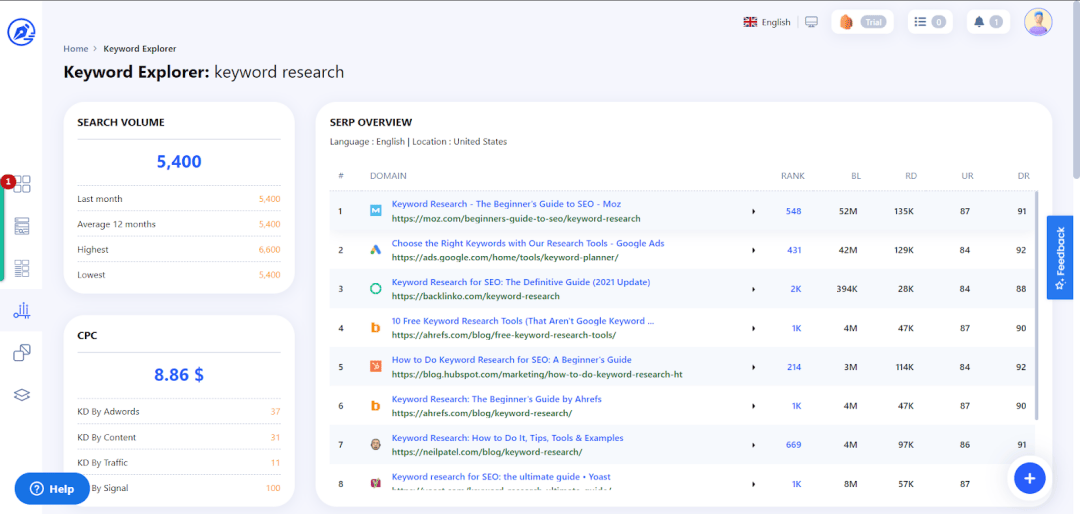Open the task list counter icon

929,22
